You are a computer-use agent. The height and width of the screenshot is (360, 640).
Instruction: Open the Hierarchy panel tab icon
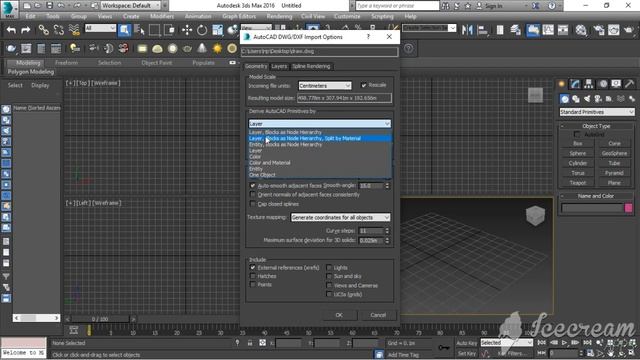tap(589, 84)
